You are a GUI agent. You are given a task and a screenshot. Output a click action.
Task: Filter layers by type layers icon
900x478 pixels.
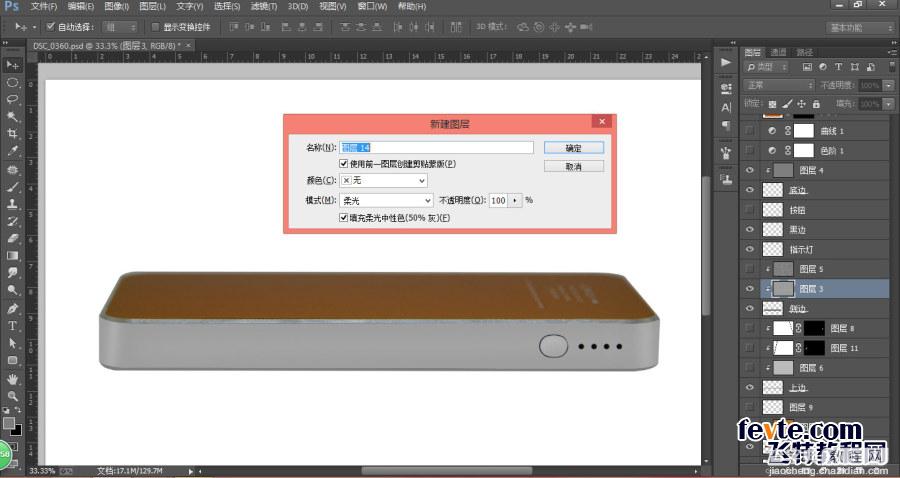tap(839, 67)
